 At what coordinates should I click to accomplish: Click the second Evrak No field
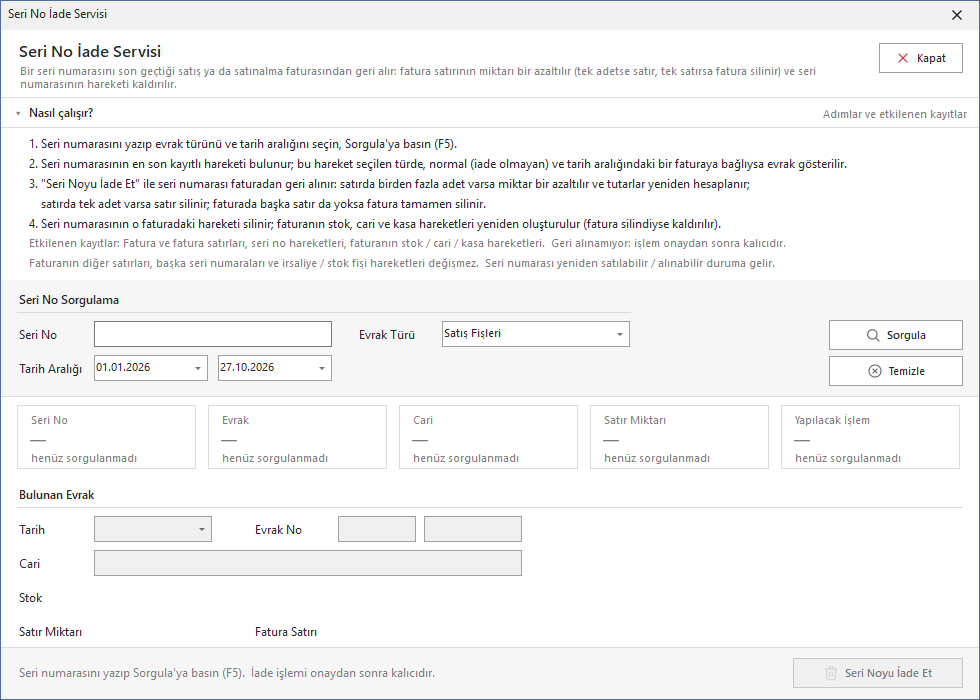tap(473, 529)
